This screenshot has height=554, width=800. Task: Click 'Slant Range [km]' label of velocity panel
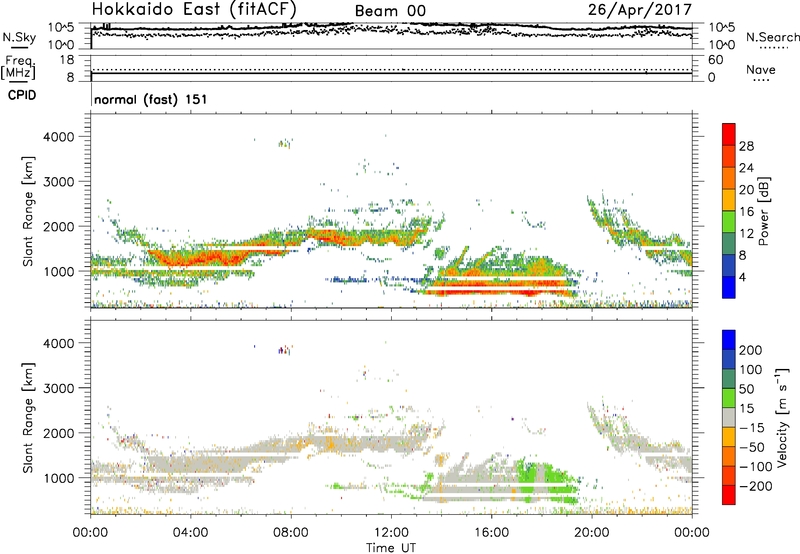(x=28, y=418)
